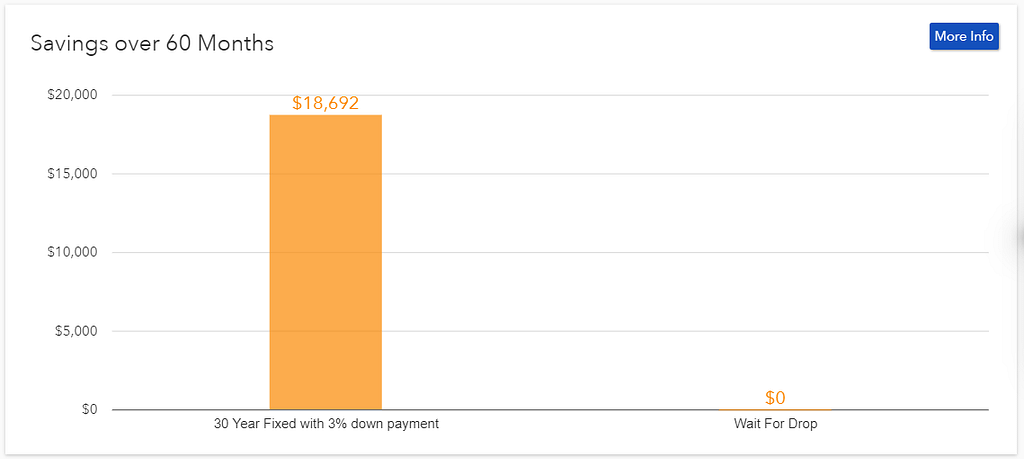Click the Wait For Drop axis label

(x=775, y=424)
